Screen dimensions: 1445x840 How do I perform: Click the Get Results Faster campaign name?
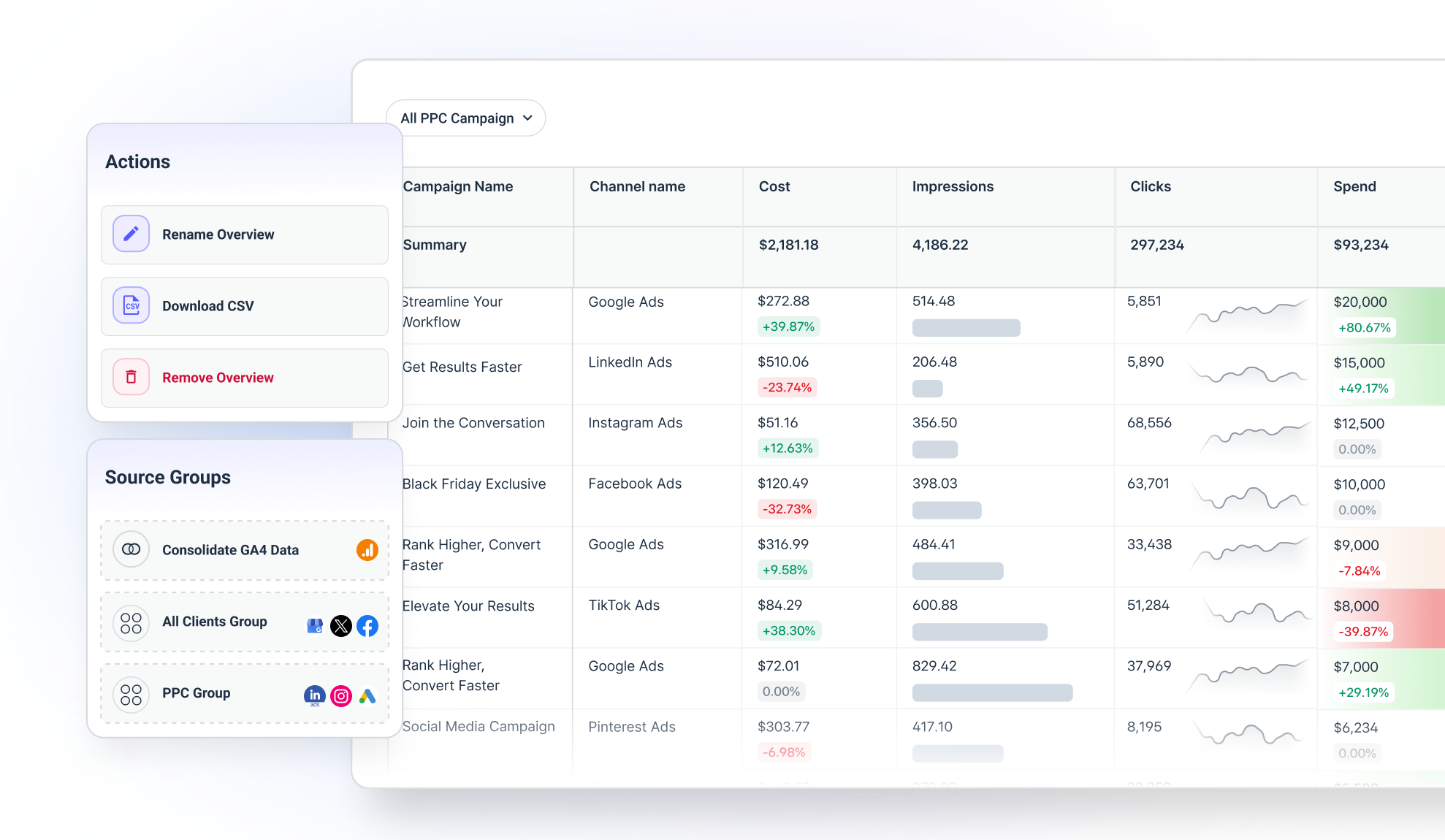tap(462, 367)
